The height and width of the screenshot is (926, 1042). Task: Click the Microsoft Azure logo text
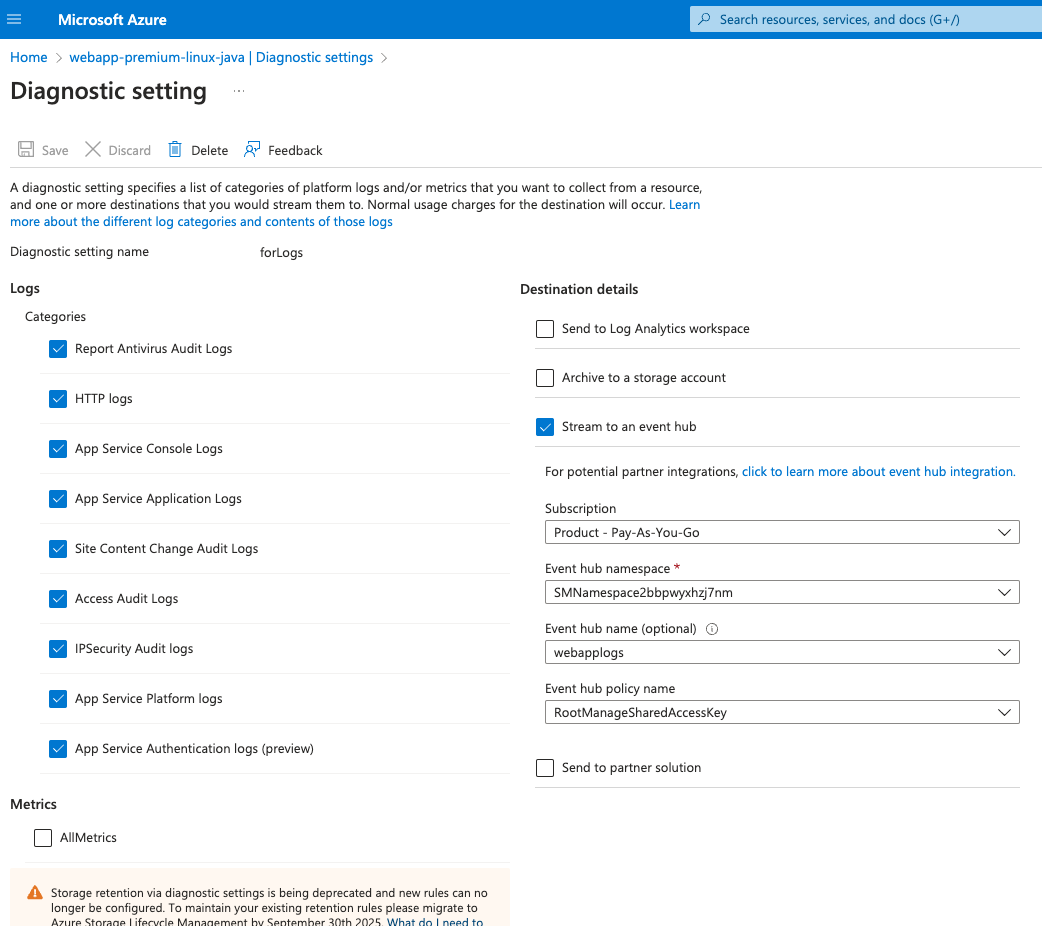(x=112, y=19)
